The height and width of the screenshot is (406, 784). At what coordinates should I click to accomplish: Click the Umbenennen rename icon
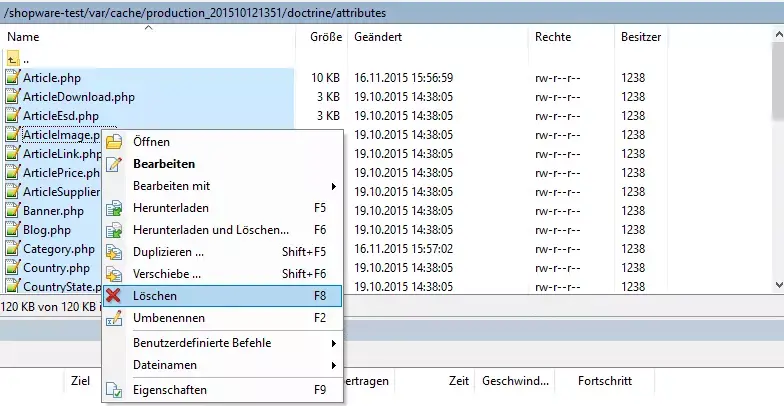115,318
